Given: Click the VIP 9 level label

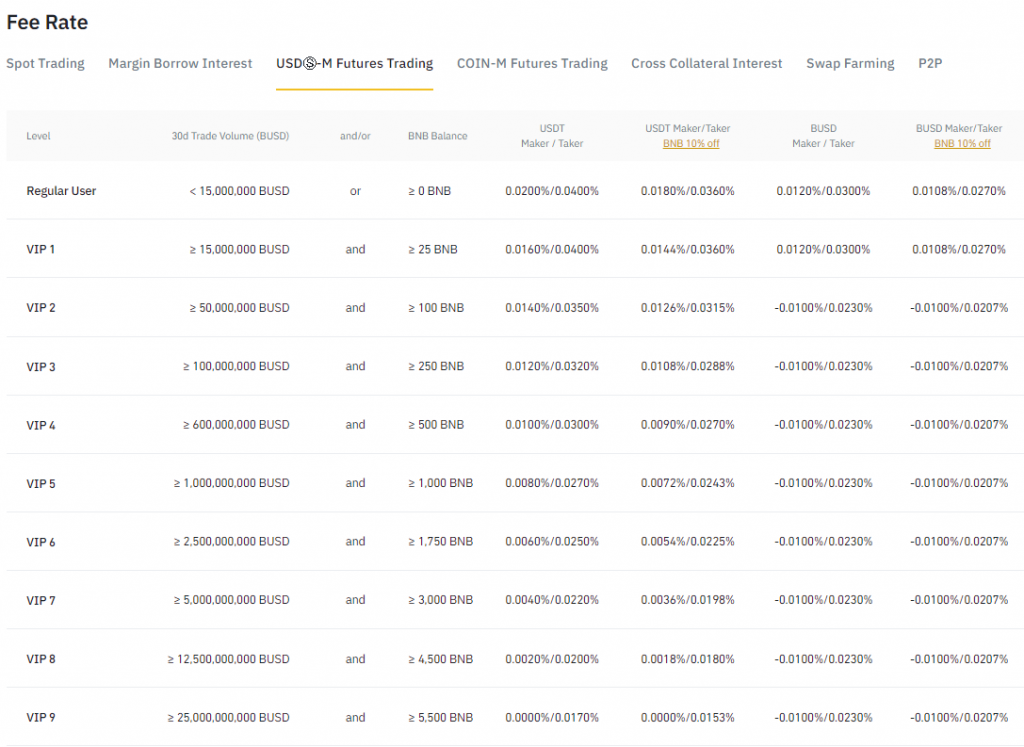Looking at the screenshot, I should point(40,717).
